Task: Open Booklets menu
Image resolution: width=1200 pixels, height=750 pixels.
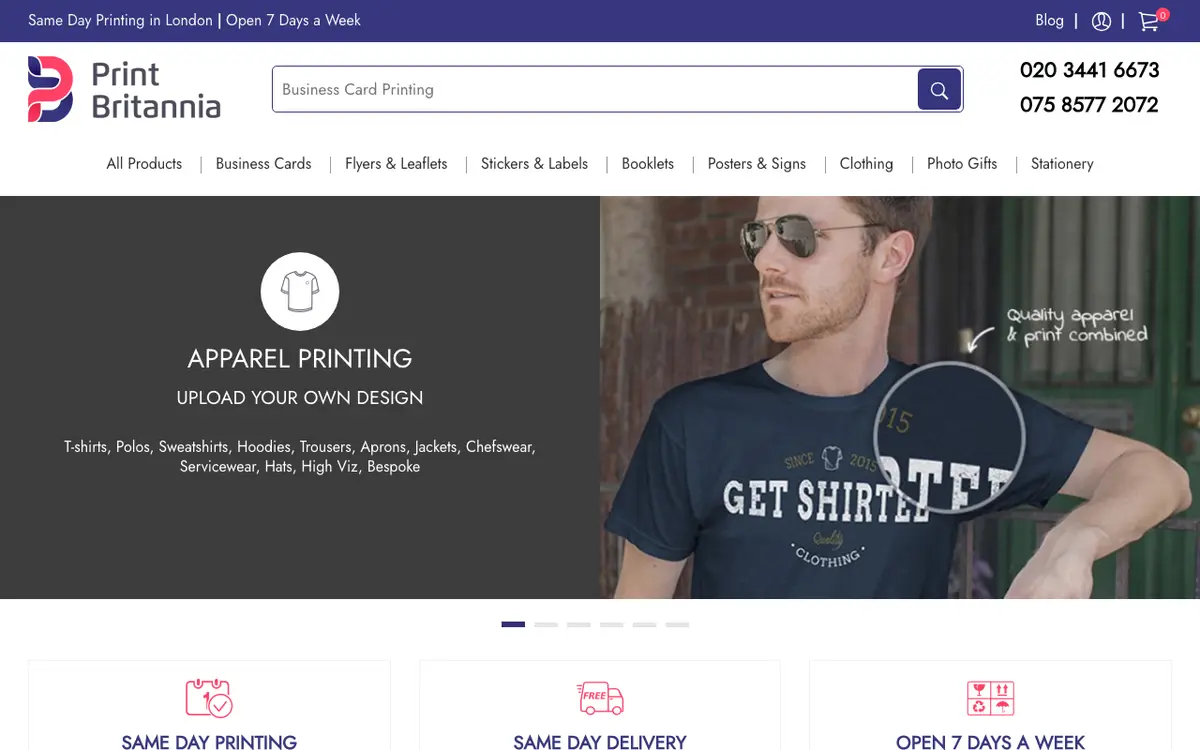Action: [648, 164]
